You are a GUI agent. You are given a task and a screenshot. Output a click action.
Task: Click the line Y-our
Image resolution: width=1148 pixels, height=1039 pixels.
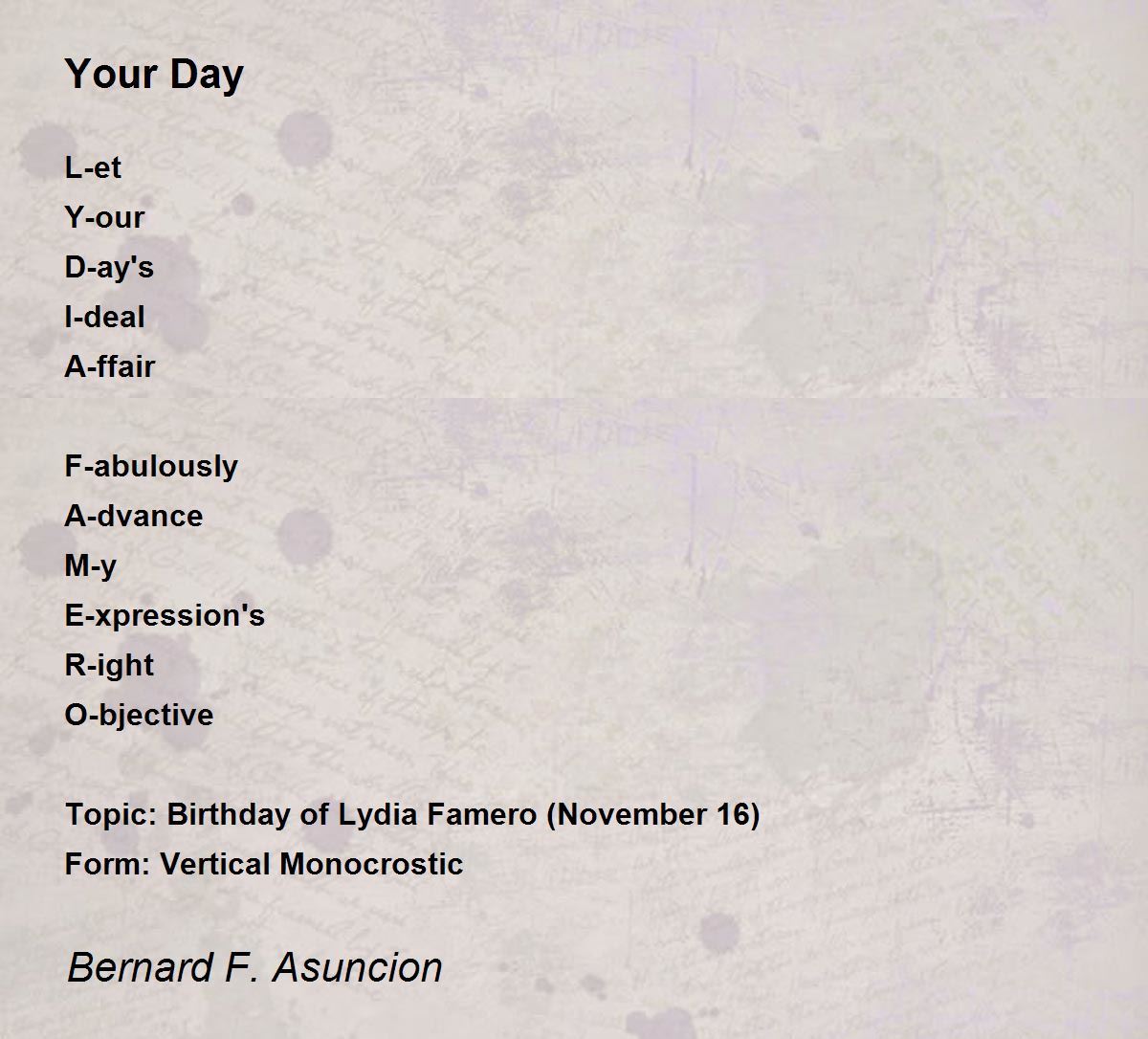(x=104, y=217)
